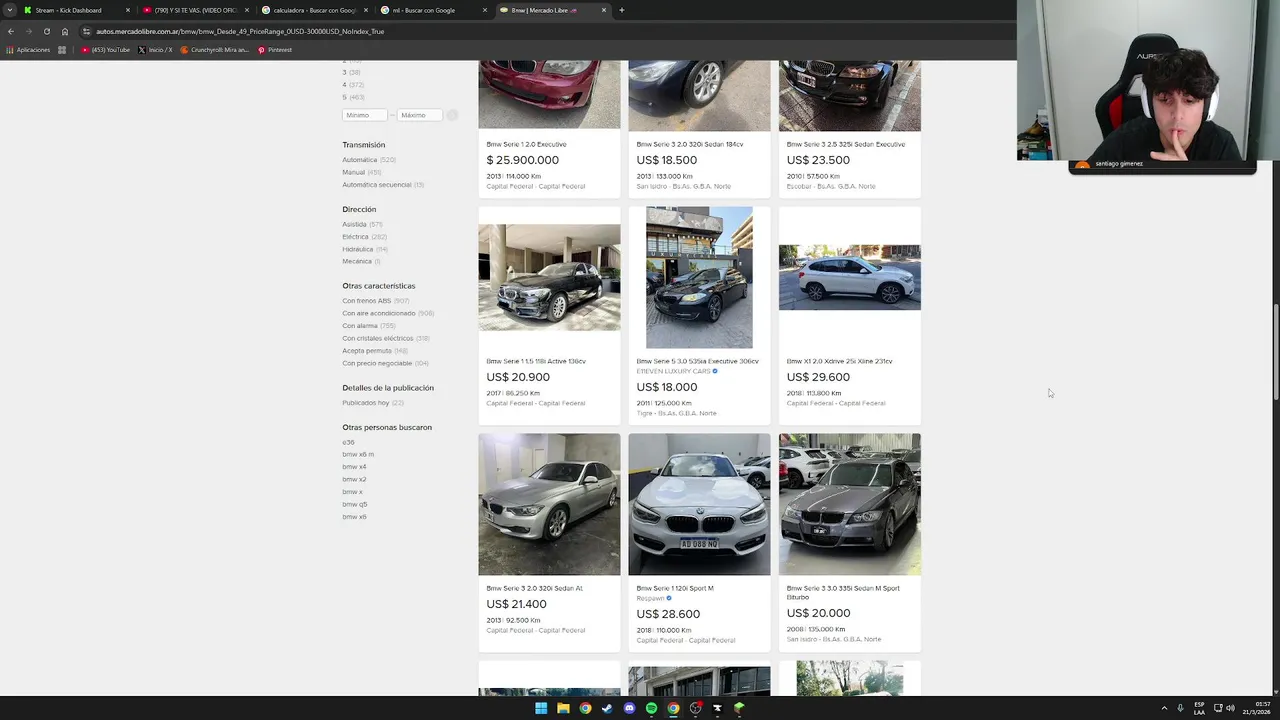Image resolution: width=1280 pixels, height=720 pixels.
Task: Switch to the Stream - Kick Dashboard tab
Action: click(75, 10)
